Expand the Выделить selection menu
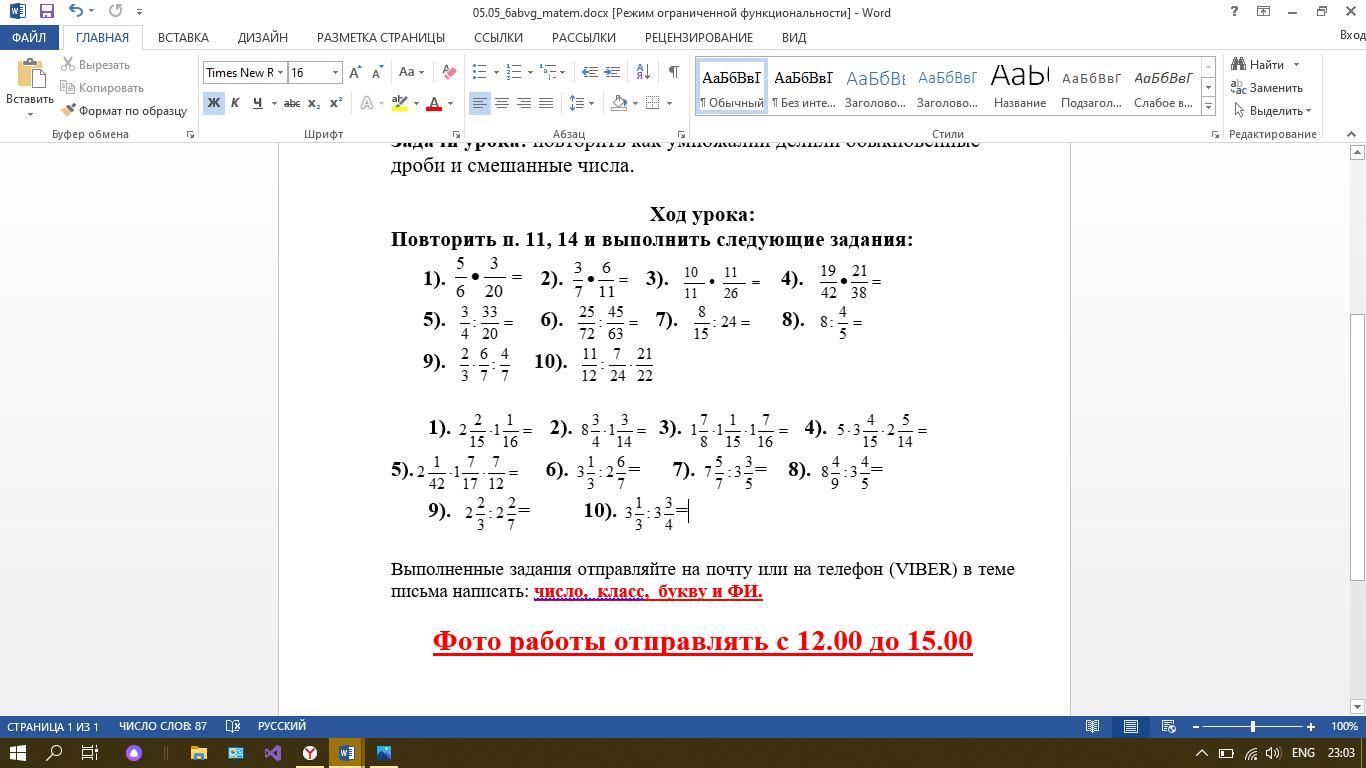The image size is (1366, 768). 1272,110
